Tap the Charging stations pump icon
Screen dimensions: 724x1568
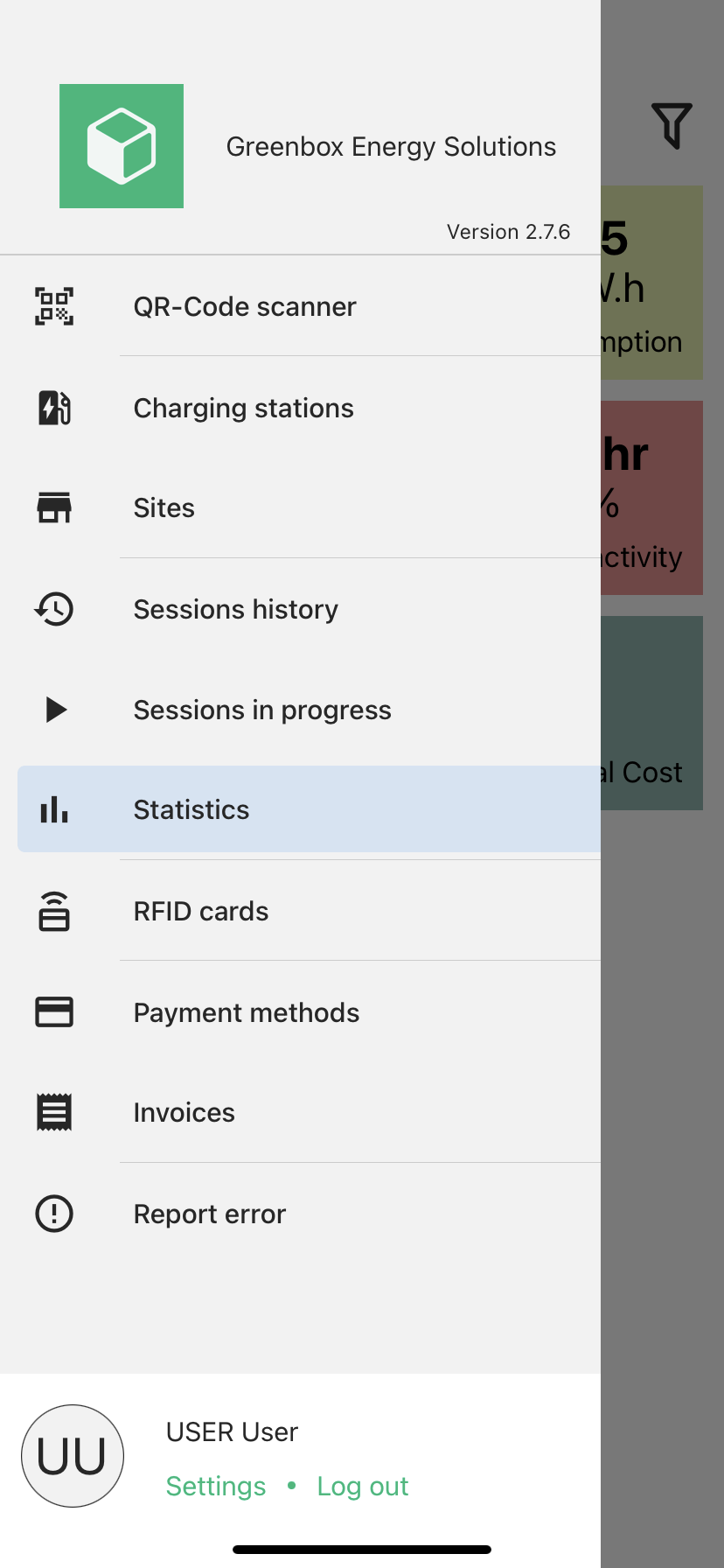tap(54, 408)
